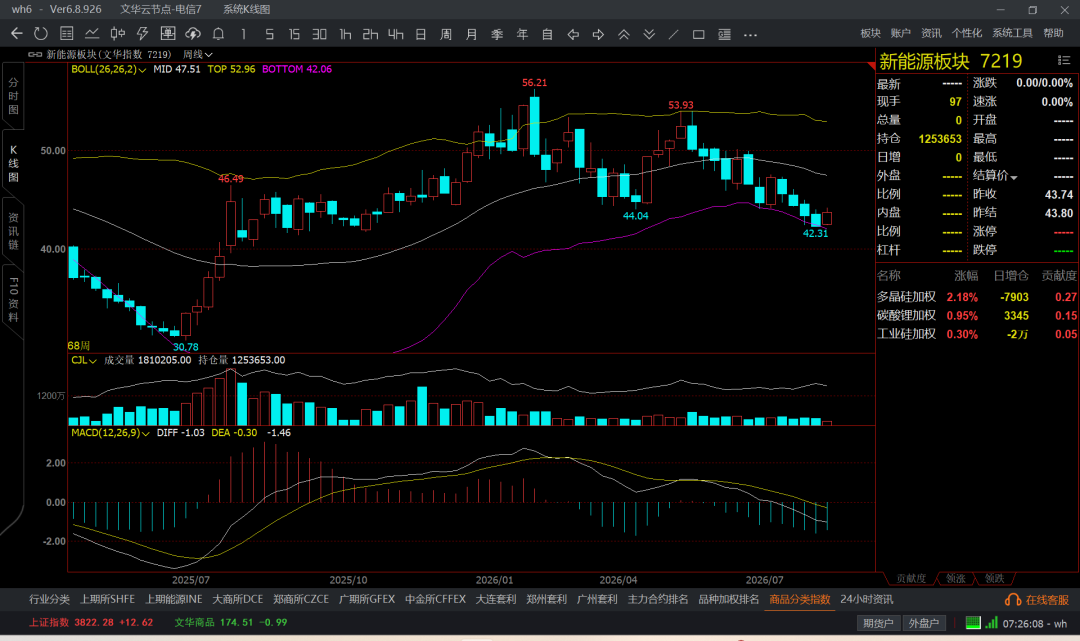Screen dimensions: 1080x641
Task: Click the hollow left arrow icon
Action: (x=573, y=34)
